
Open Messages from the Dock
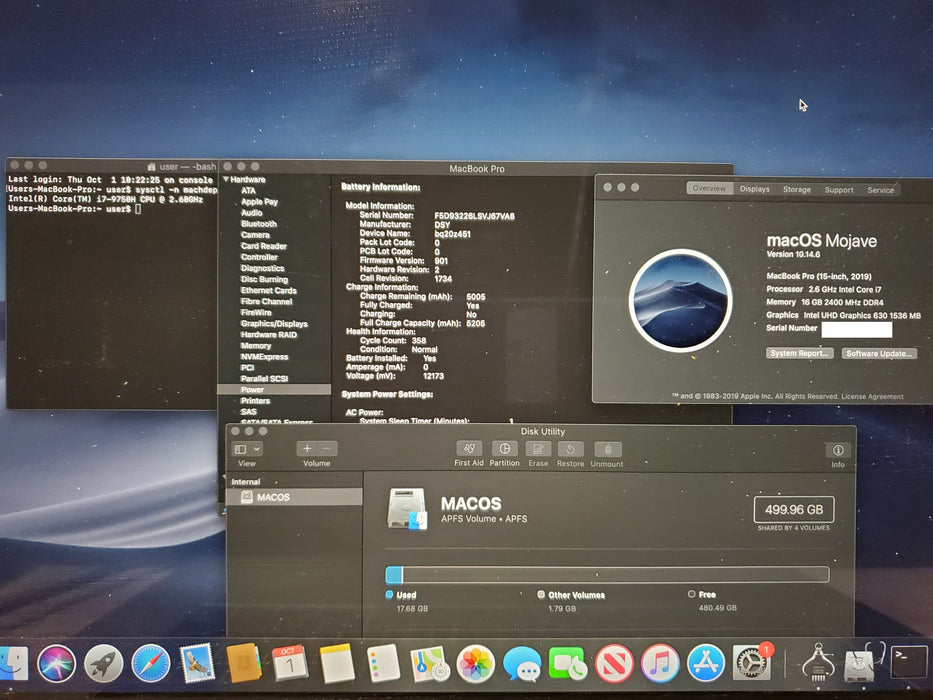522,663
